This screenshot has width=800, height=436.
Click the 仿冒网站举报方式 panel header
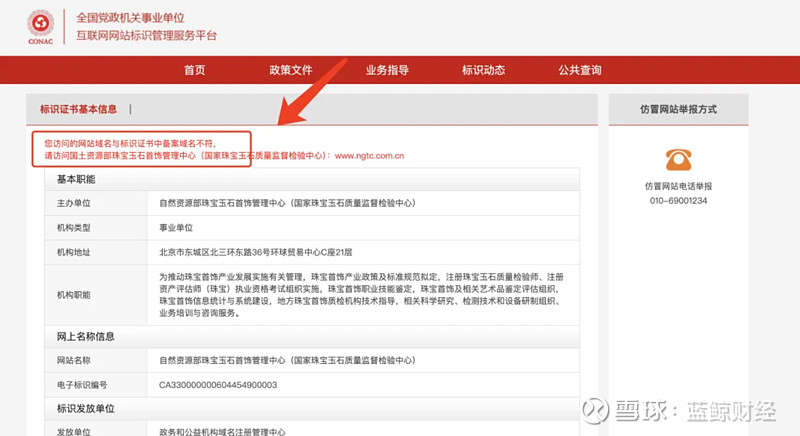coord(678,109)
